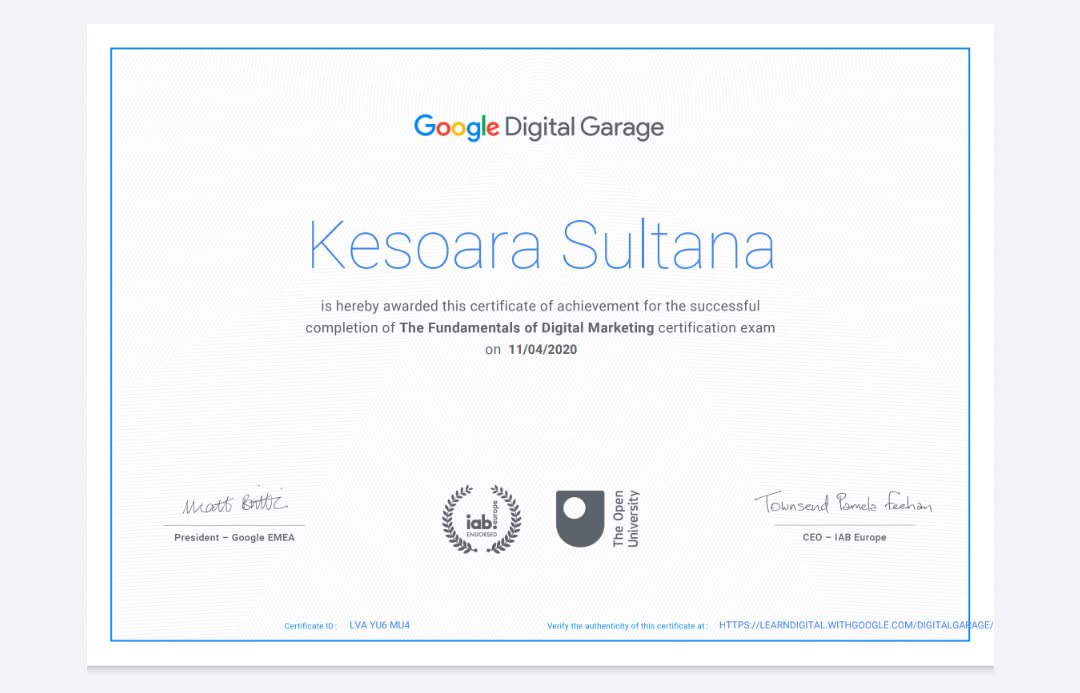Viewport: 1080px width, 693px height.
Task: Click the certificate date 11/04/2020
Action: pos(543,349)
